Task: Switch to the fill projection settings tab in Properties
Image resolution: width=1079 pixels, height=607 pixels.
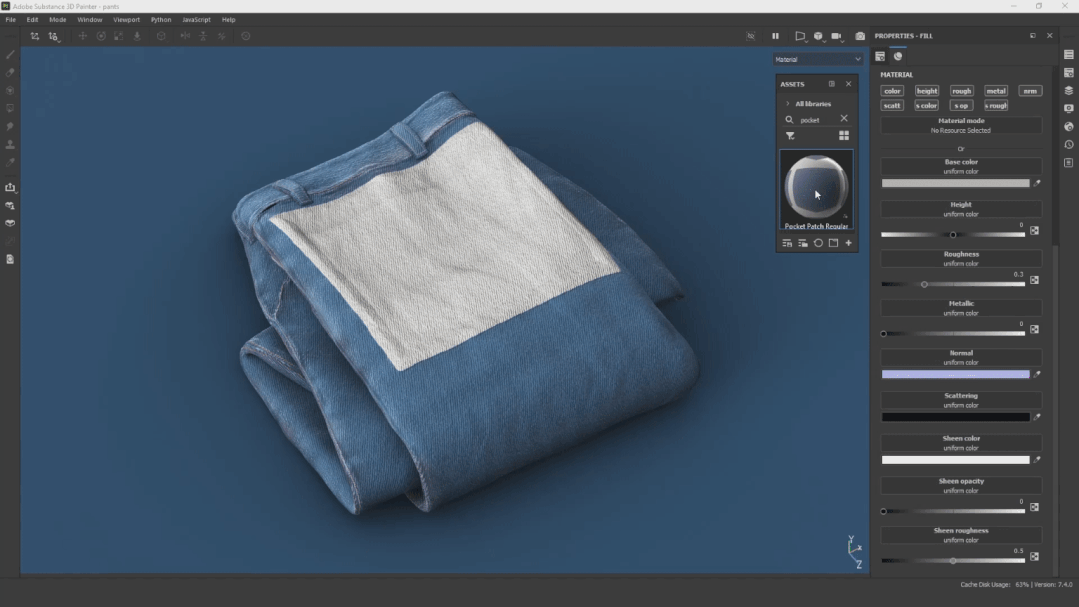Action: pos(880,56)
